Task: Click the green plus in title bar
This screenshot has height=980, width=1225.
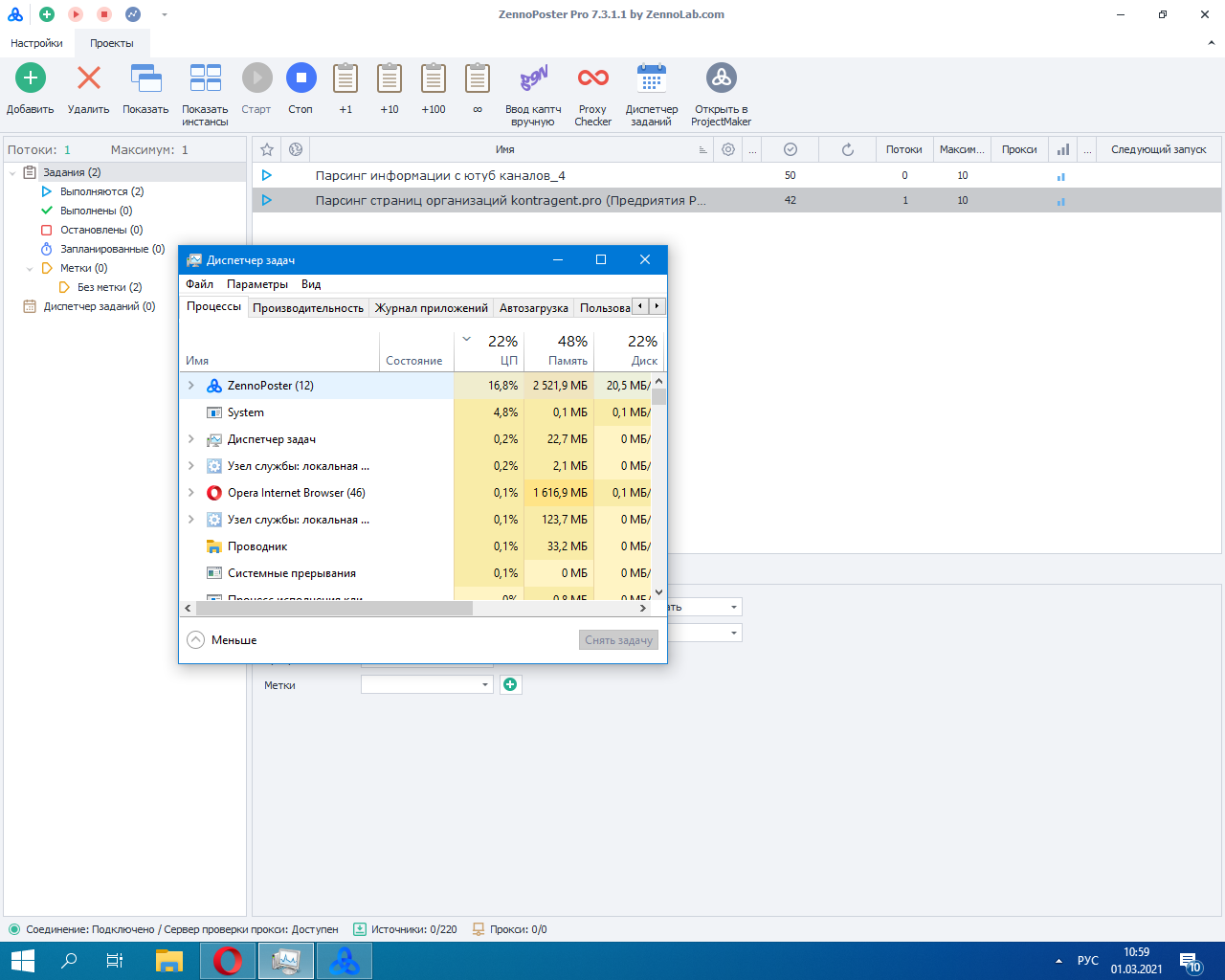Action: 47,14
